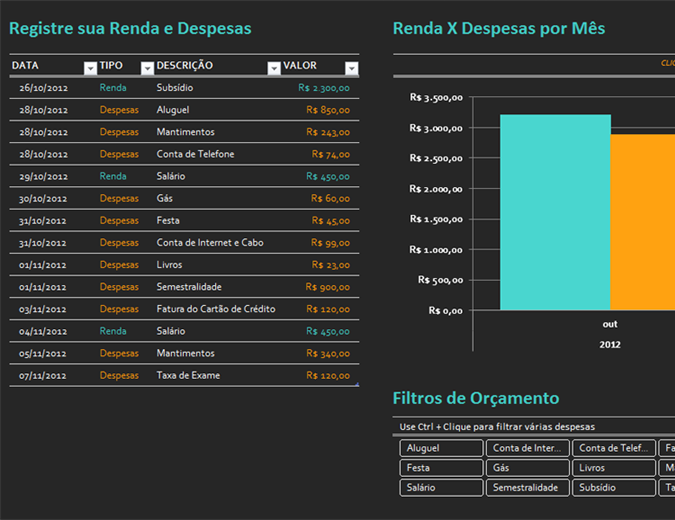Select the Festa filter button
Viewport: 675px width, 520px height.
coord(441,468)
